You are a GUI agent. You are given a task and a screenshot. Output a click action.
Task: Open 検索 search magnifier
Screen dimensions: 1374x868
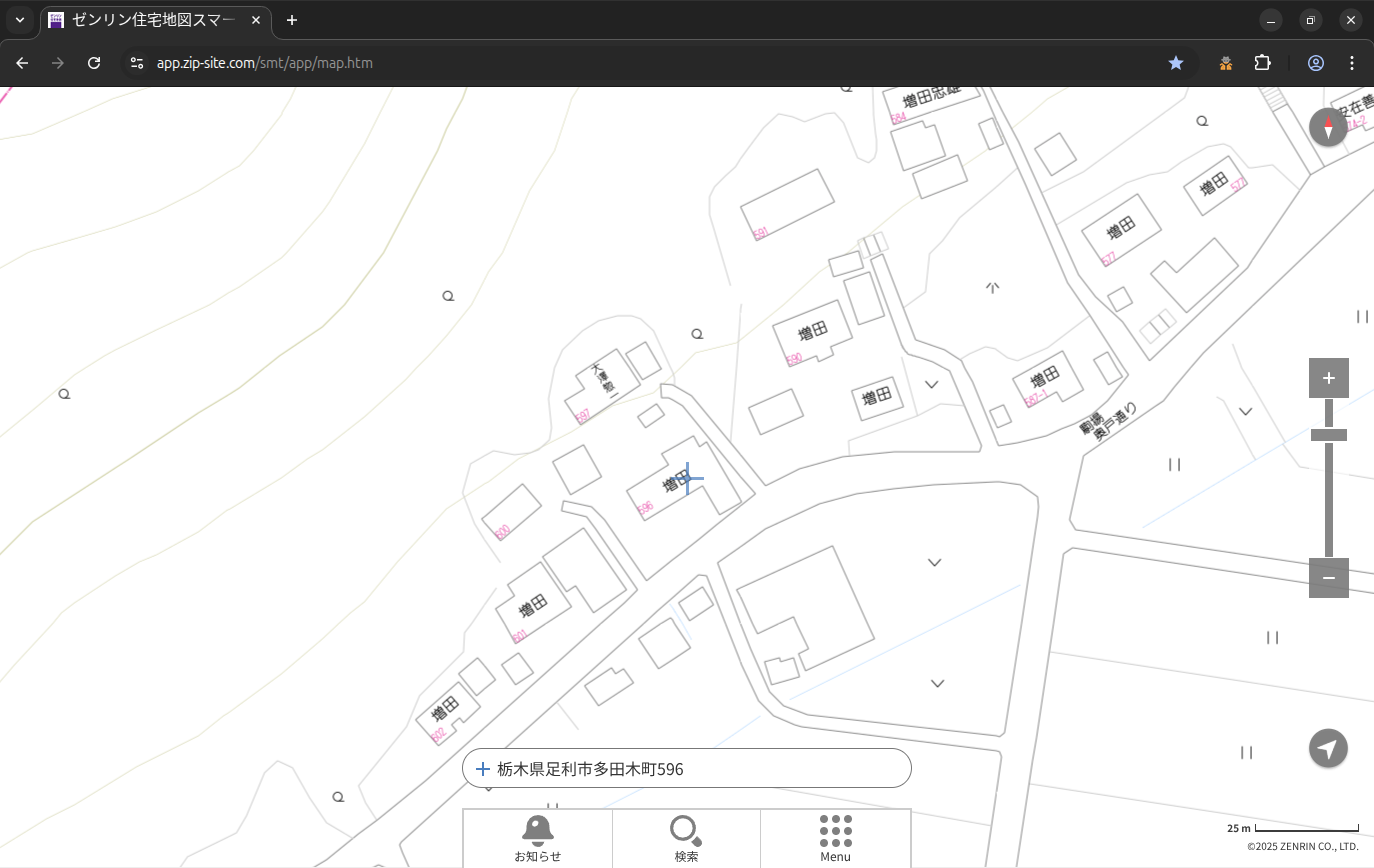click(x=686, y=838)
